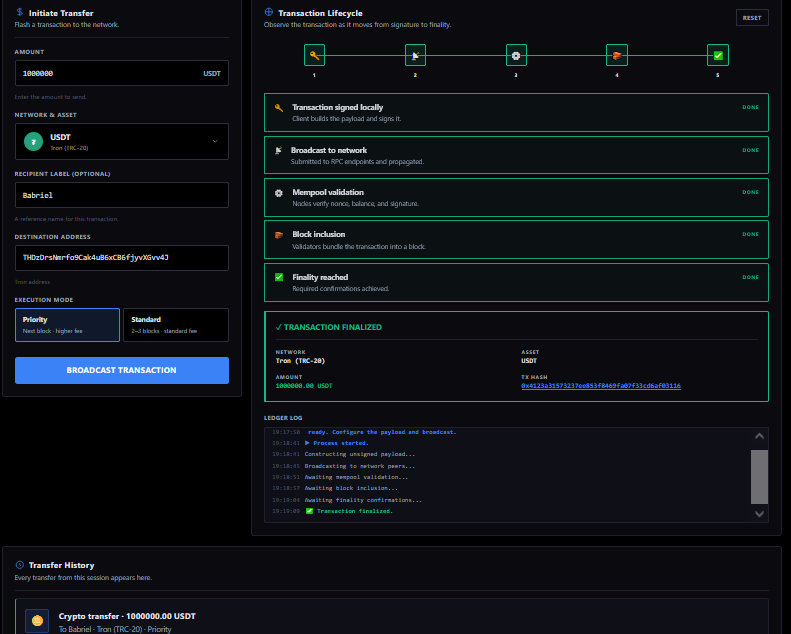This screenshot has height=634, width=791.
Task: Click the 'Awaiting mempool validation...' log line
Action: click(x=356, y=477)
